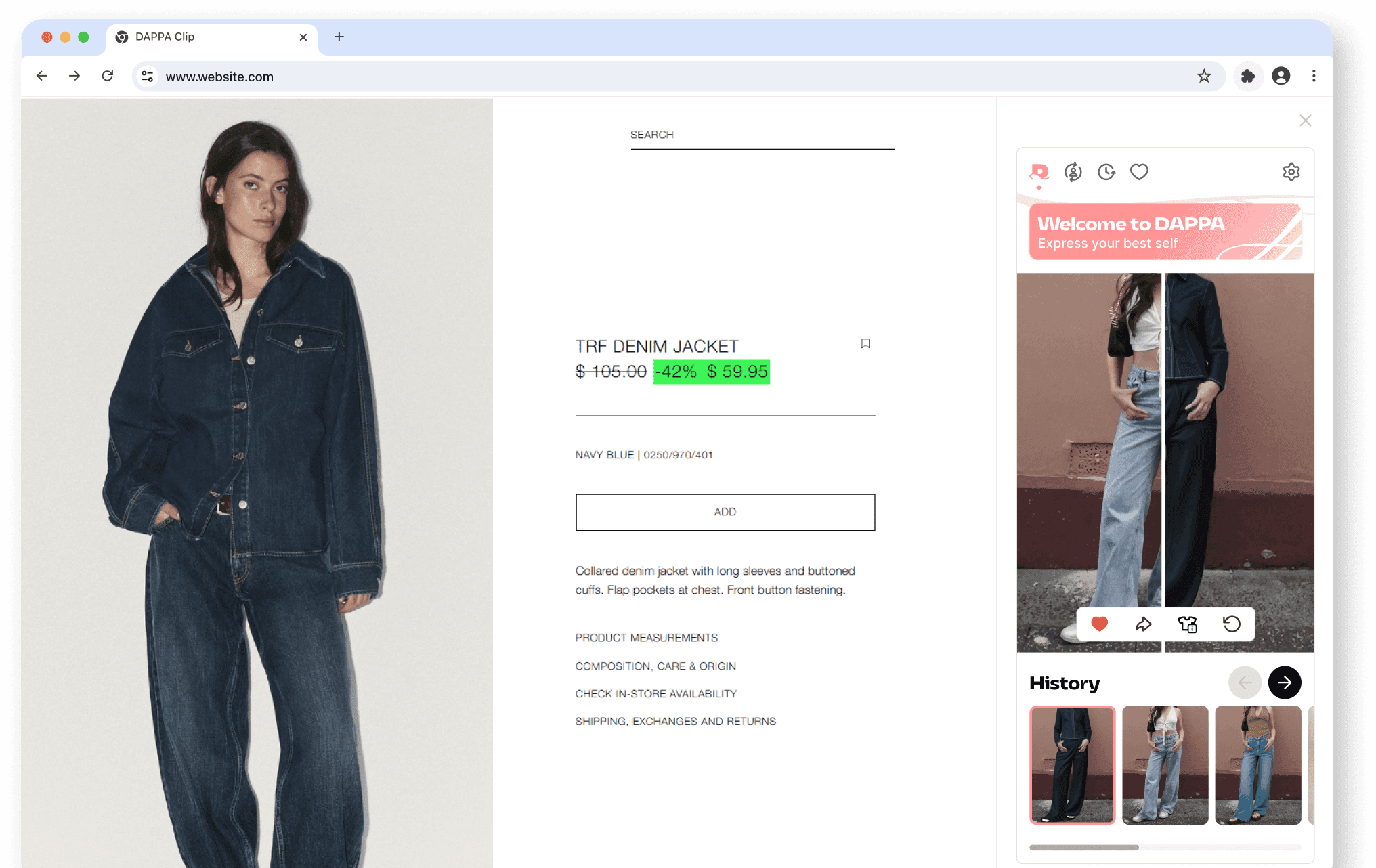Open a new browser tab
1376x868 pixels.
coord(339,37)
